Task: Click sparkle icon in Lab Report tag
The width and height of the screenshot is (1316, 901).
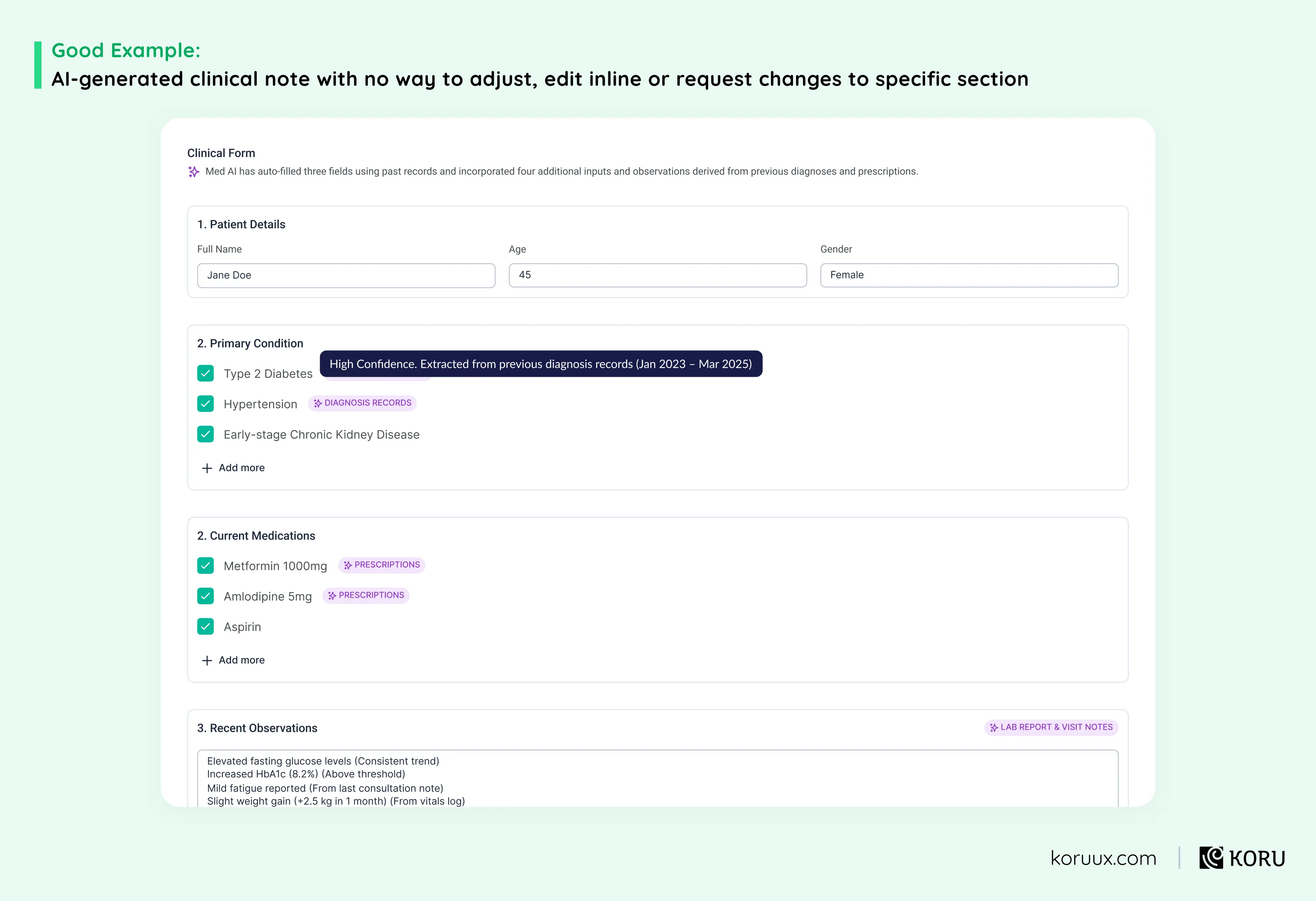Action: [994, 728]
